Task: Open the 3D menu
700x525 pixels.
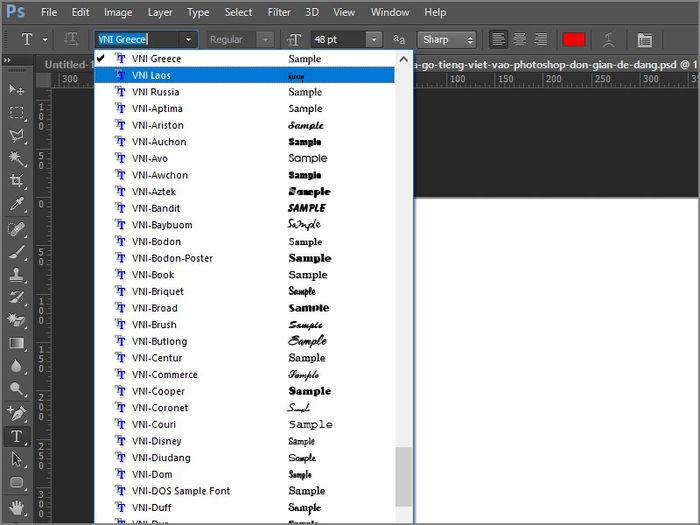Action: pyautogui.click(x=312, y=12)
